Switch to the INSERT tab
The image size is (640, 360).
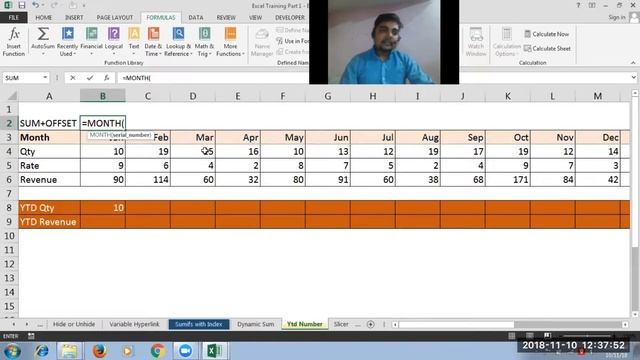pos(74,18)
